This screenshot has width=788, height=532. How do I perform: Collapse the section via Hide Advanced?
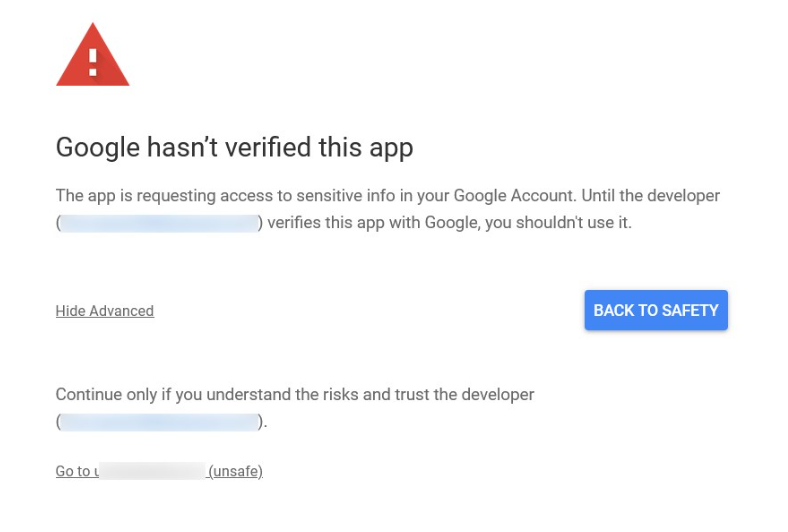pyautogui.click(x=105, y=311)
